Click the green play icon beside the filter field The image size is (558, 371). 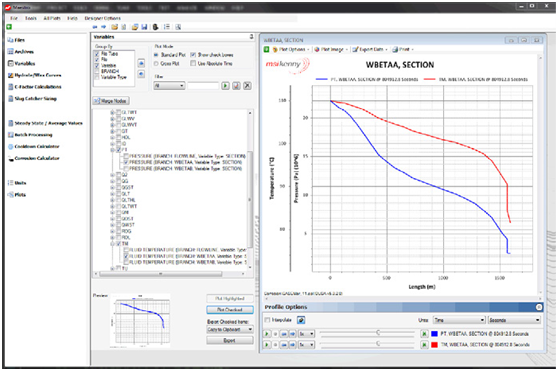(225, 86)
